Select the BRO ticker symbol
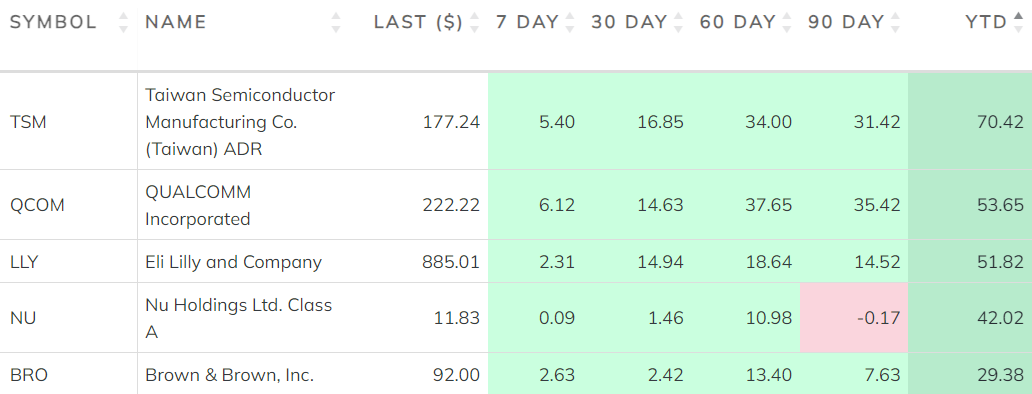Screen dimensions: 1032x394 [29, 376]
